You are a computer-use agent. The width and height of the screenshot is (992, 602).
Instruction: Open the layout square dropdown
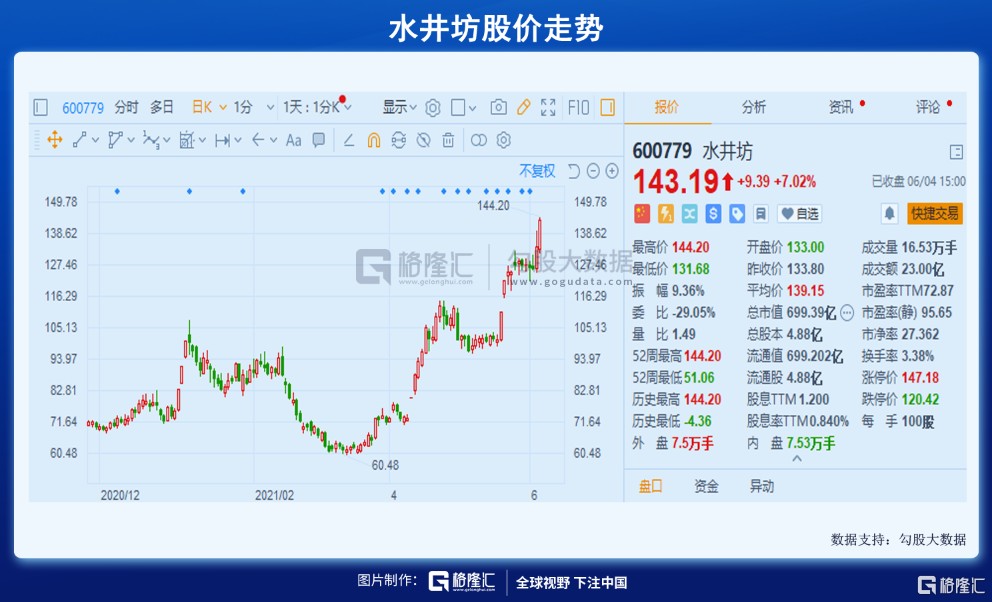[x=463, y=108]
